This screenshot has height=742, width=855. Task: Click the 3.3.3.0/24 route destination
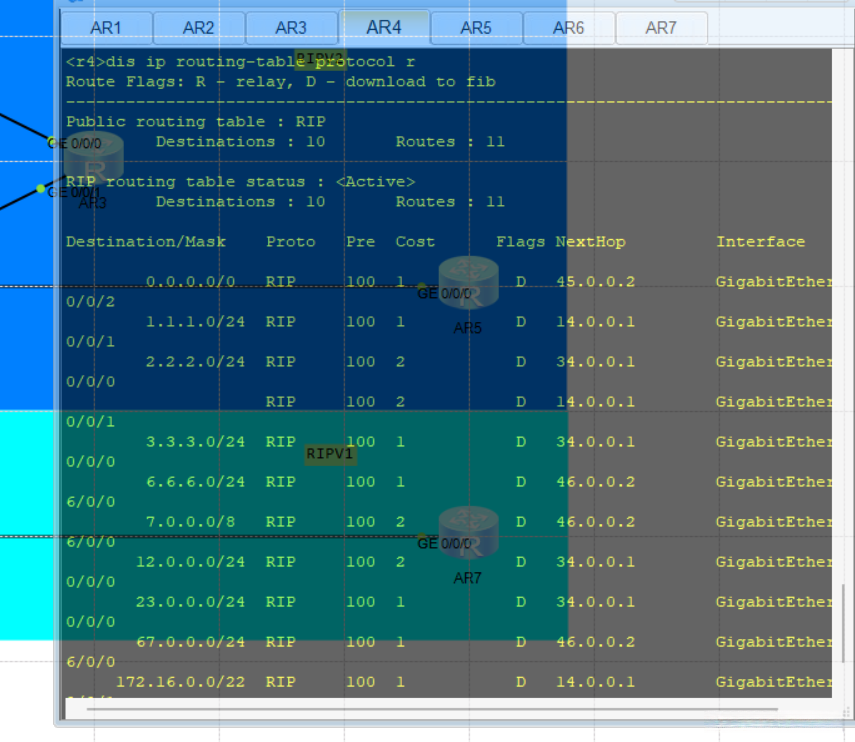tap(195, 442)
